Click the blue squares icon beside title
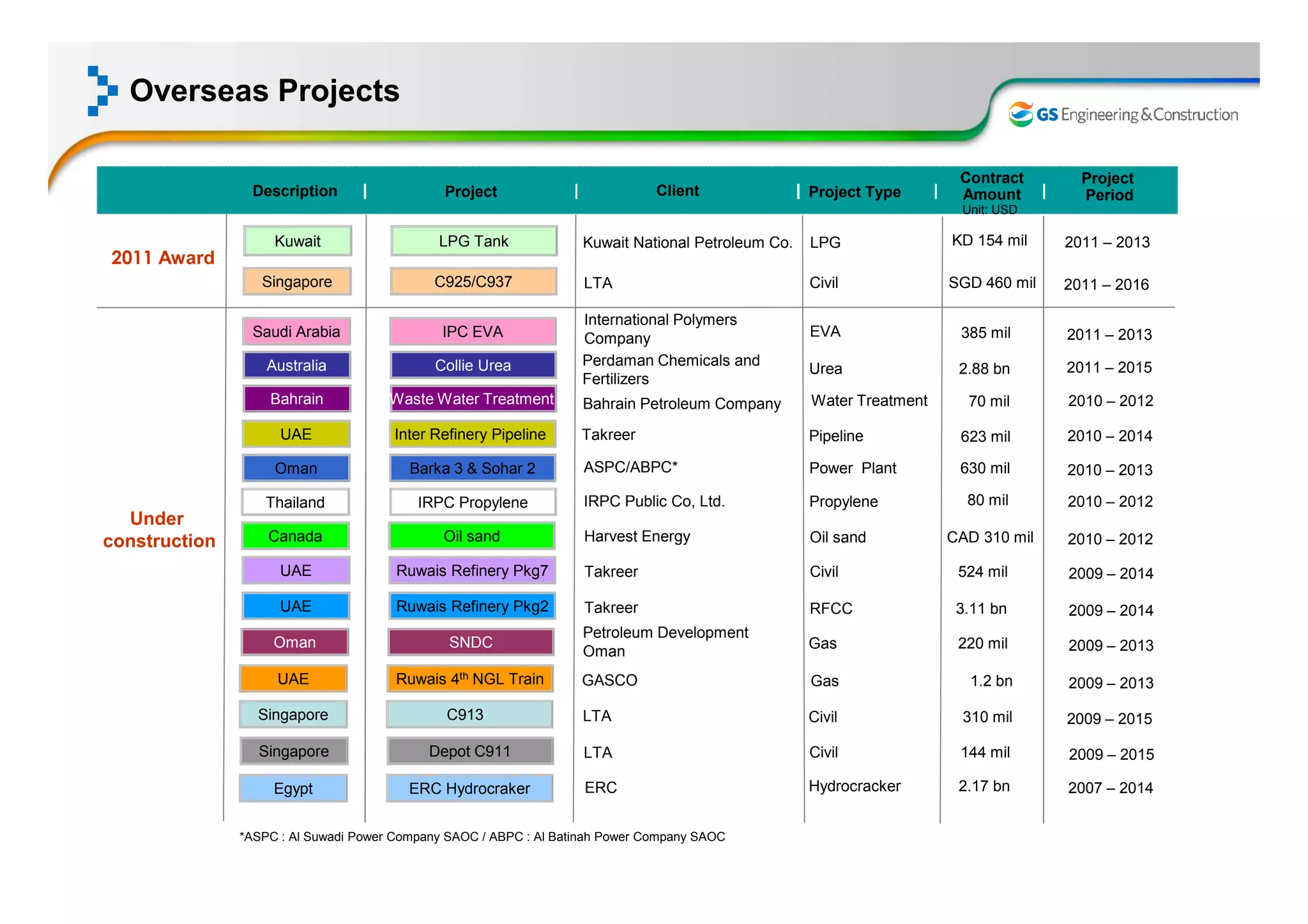The height and width of the screenshot is (924, 1308). click(102, 91)
